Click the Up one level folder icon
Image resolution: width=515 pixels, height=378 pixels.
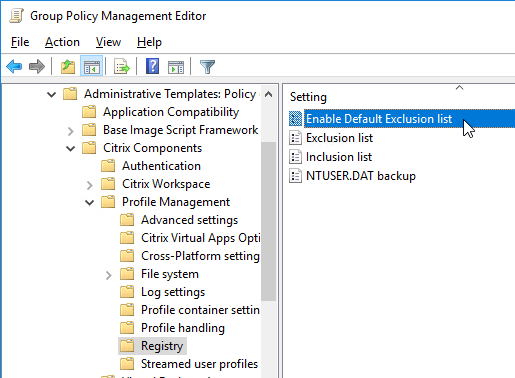coord(68,66)
